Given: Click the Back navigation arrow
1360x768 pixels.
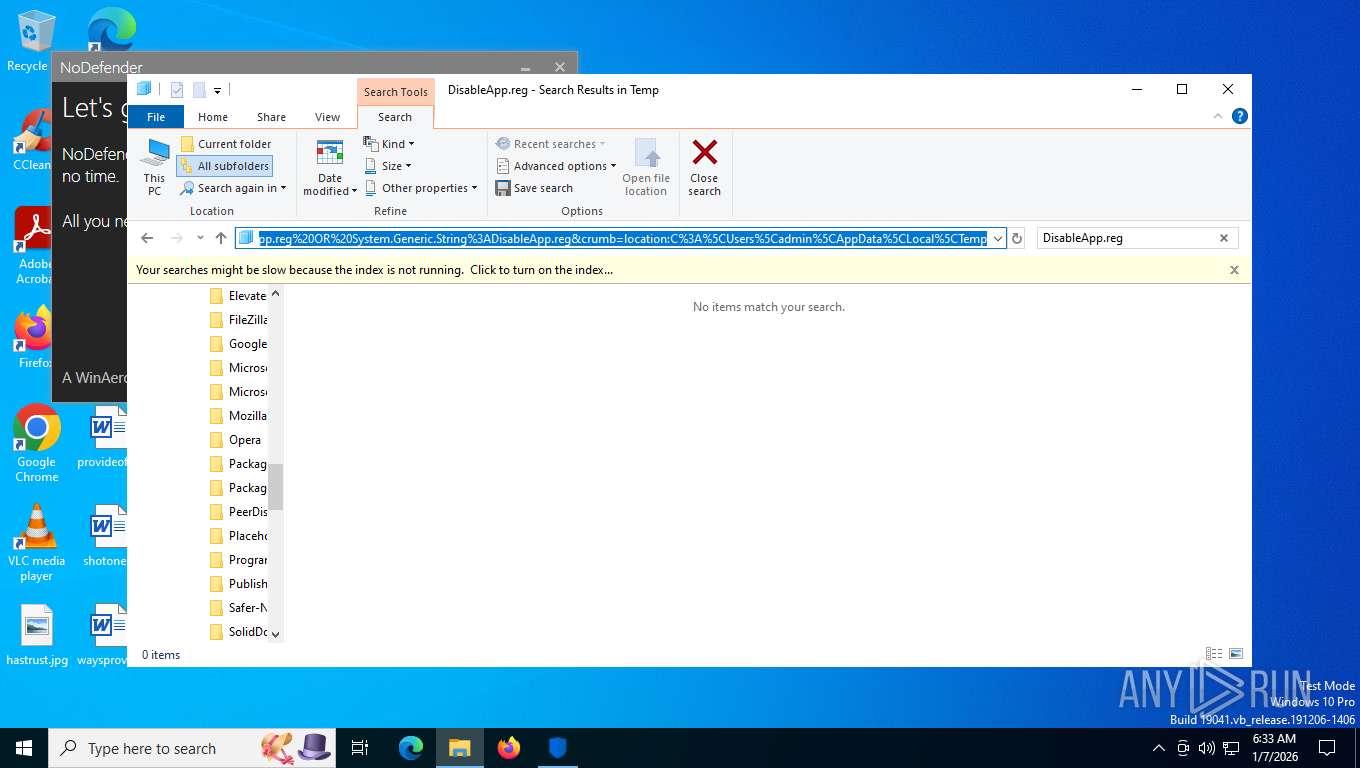Looking at the screenshot, I should 147,238.
